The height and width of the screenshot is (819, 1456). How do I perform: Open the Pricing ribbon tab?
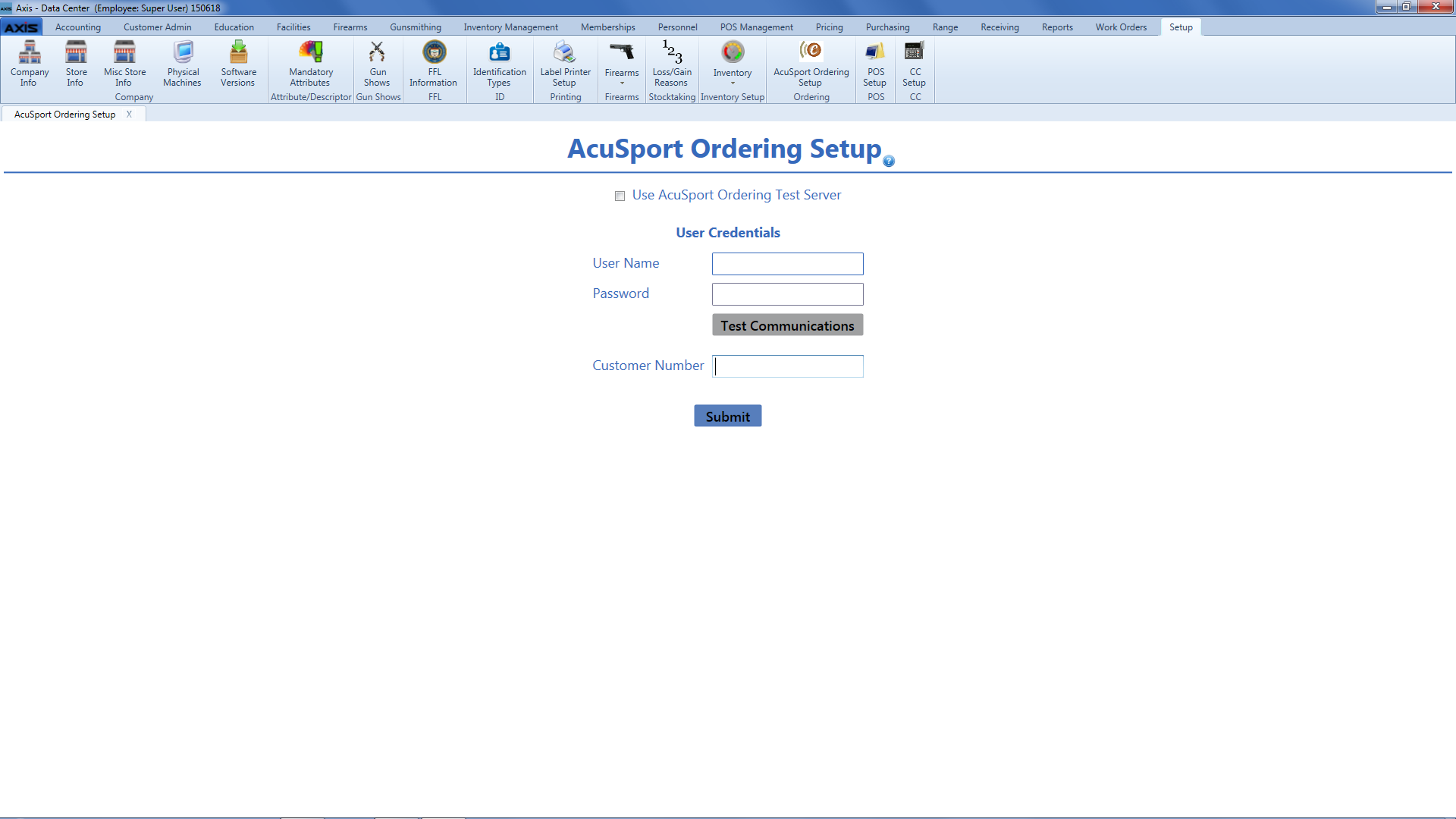[829, 27]
